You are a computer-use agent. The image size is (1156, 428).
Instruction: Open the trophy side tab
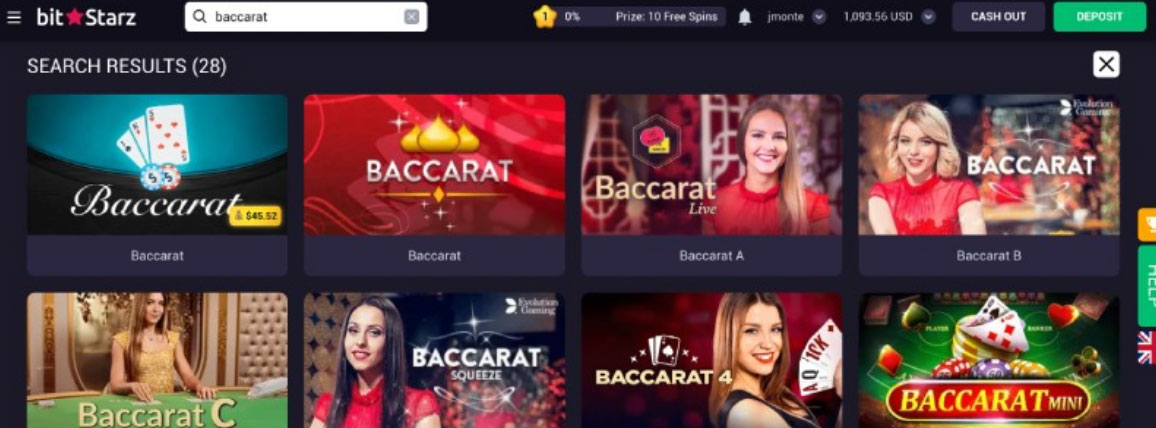coord(1147,225)
